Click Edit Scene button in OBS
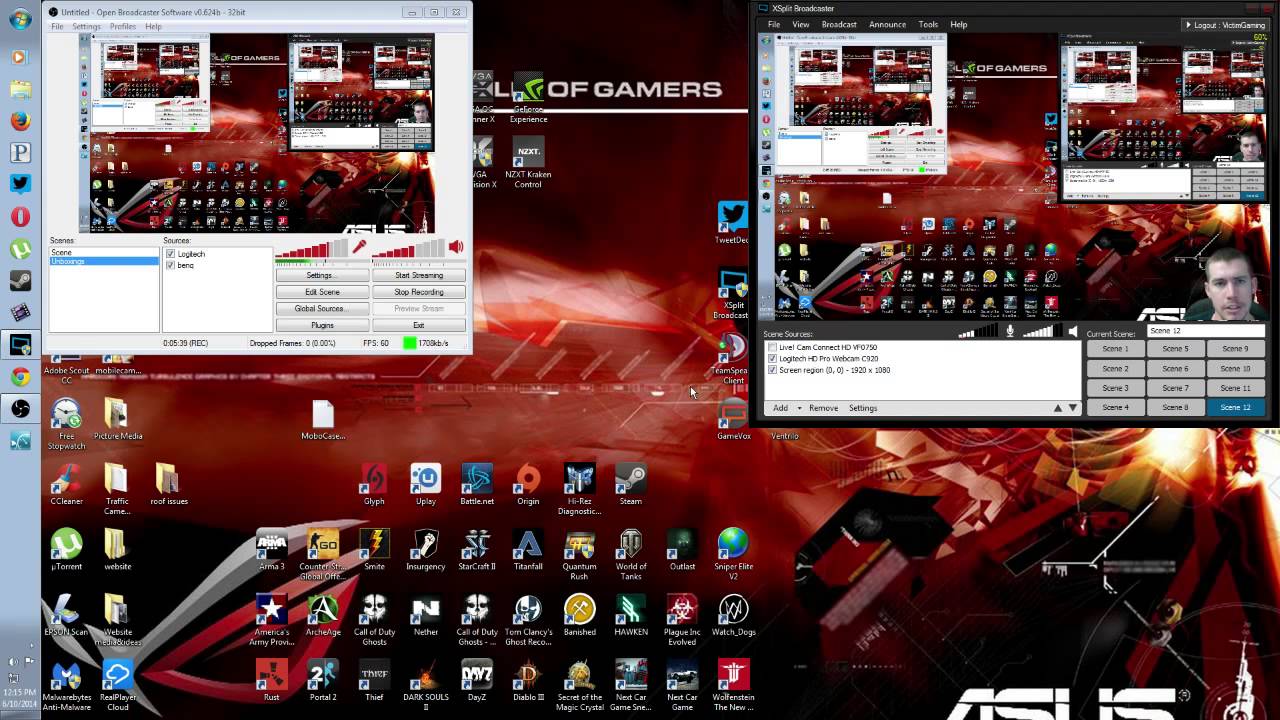The height and width of the screenshot is (720, 1280). pos(322,292)
